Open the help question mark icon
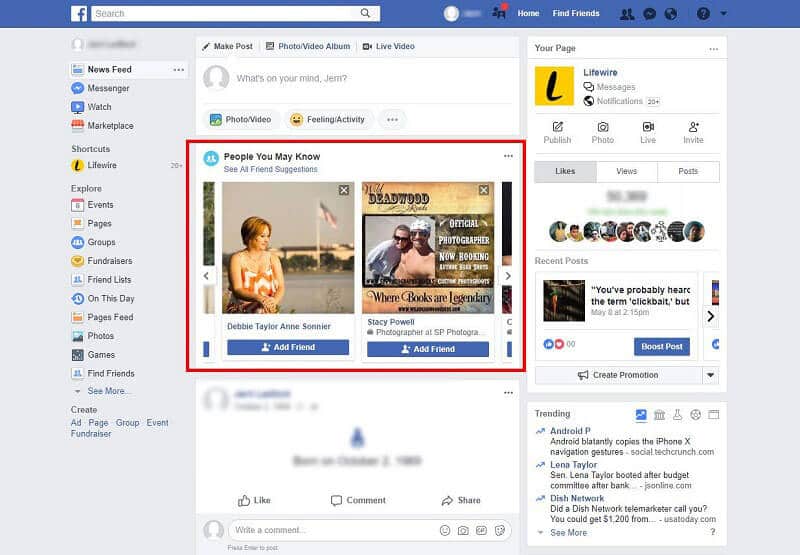The image size is (800, 555). (703, 14)
